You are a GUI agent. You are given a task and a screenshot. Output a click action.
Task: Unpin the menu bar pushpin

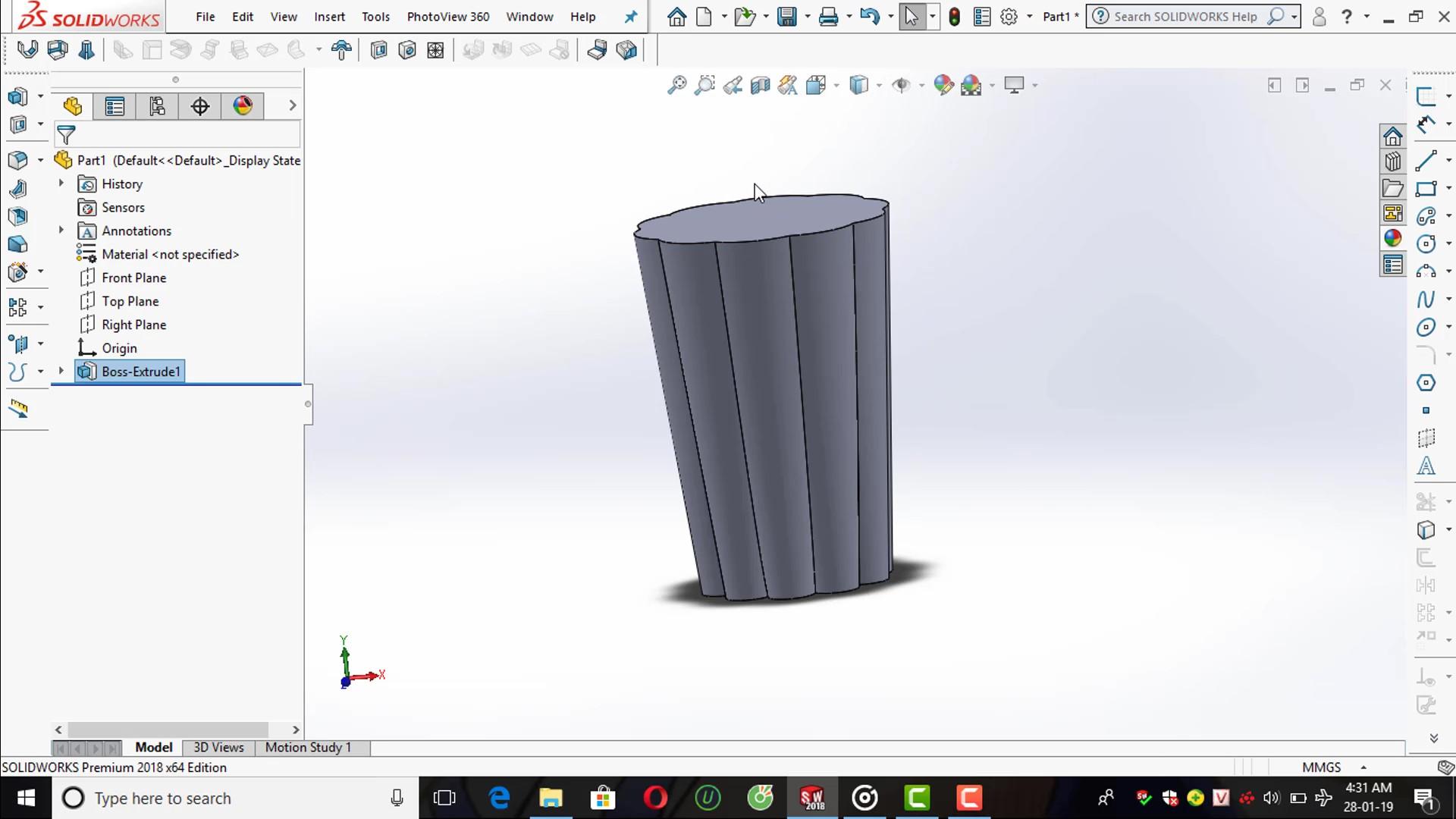(x=630, y=16)
